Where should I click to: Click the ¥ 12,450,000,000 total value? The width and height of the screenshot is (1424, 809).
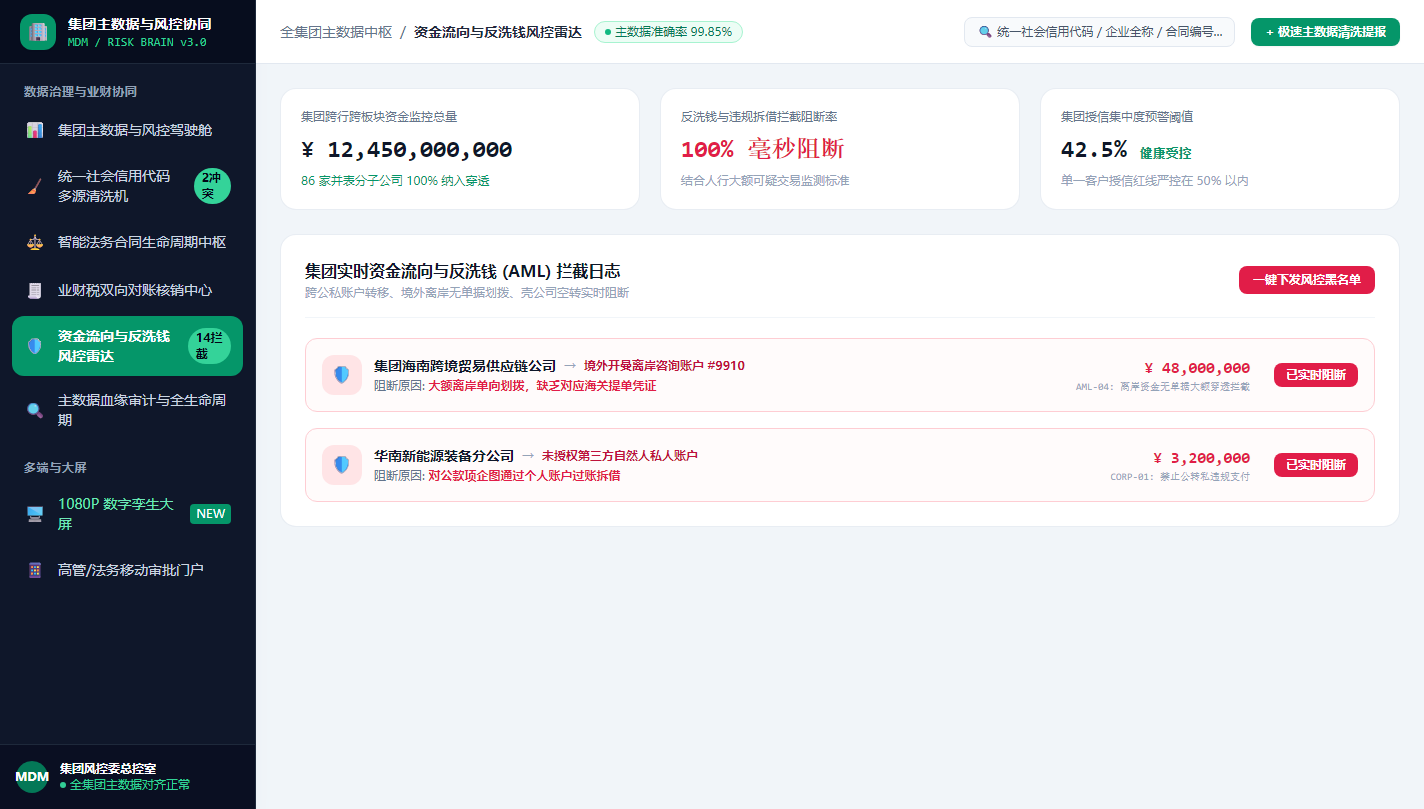coord(406,150)
